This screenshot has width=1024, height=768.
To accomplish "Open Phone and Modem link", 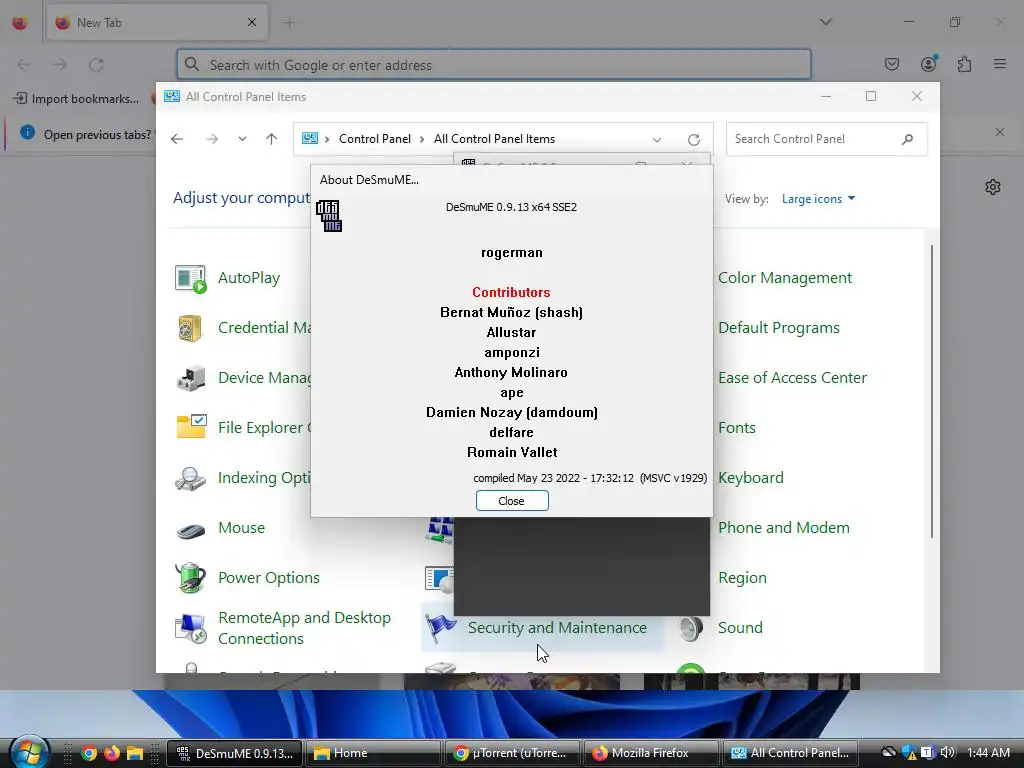I will (x=784, y=528).
